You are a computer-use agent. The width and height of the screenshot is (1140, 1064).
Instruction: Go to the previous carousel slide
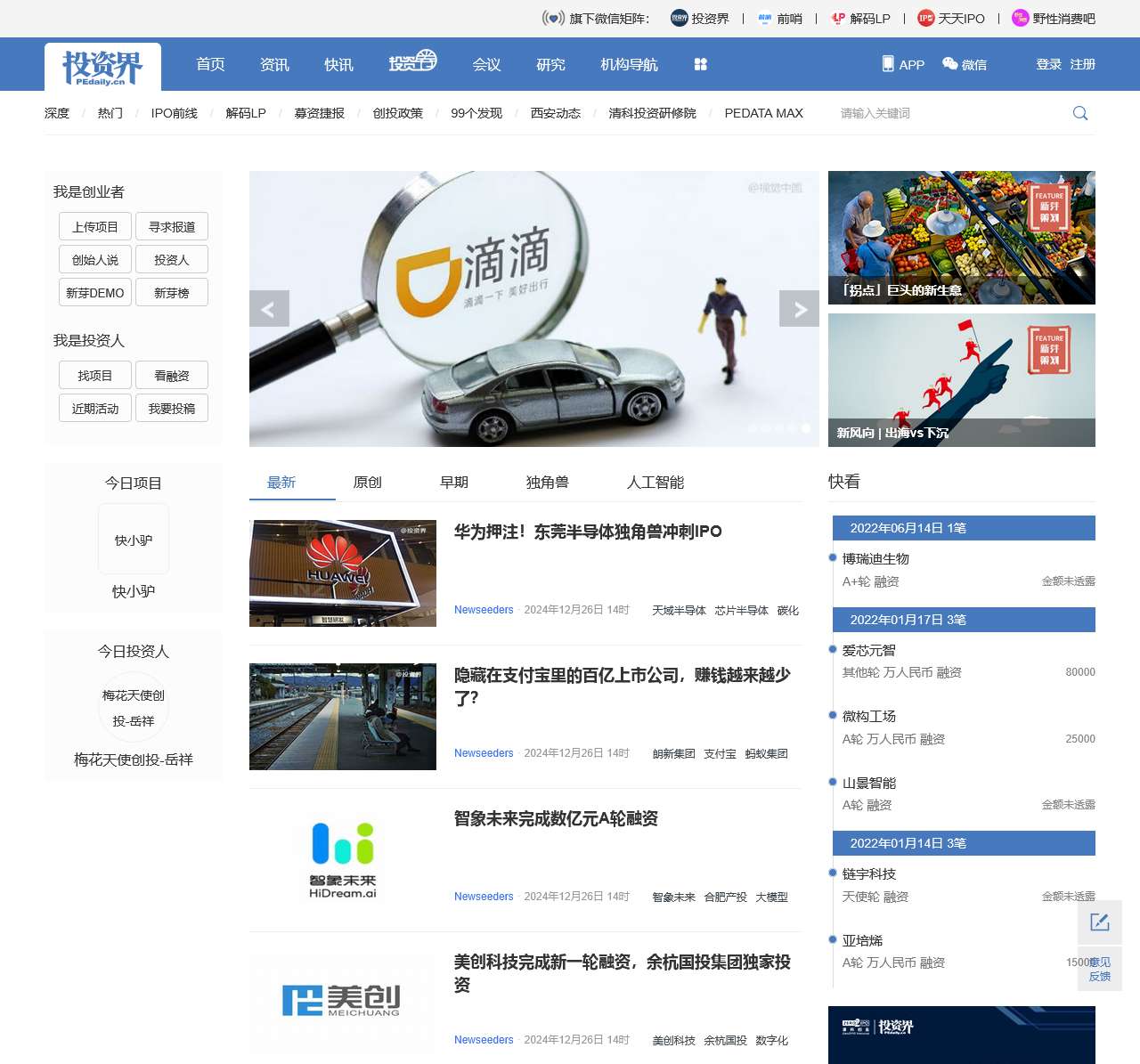coord(269,309)
